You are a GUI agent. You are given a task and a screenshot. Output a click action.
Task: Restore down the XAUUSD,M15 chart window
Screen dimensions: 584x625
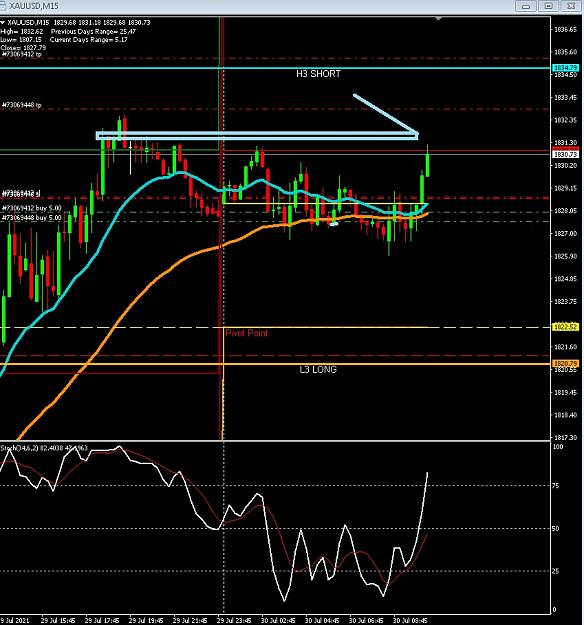[x=549, y=6]
